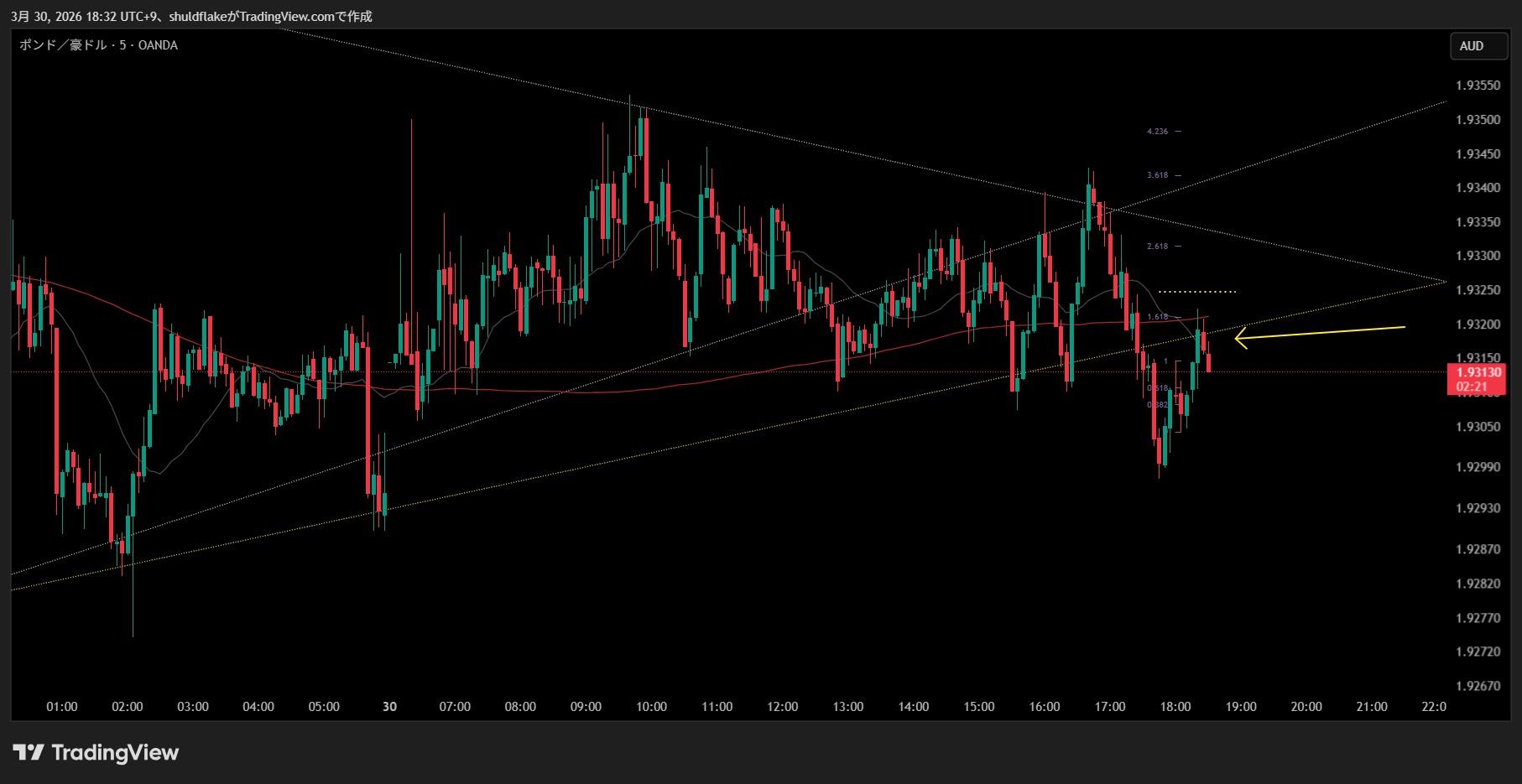This screenshot has height=784, width=1522.
Task: Open the AUD currency selector
Action: [x=1472, y=46]
